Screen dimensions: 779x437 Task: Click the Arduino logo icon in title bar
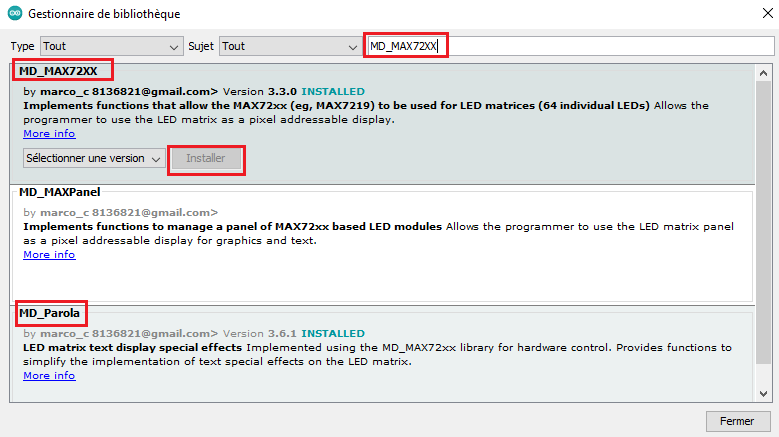click(x=15, y=13)
